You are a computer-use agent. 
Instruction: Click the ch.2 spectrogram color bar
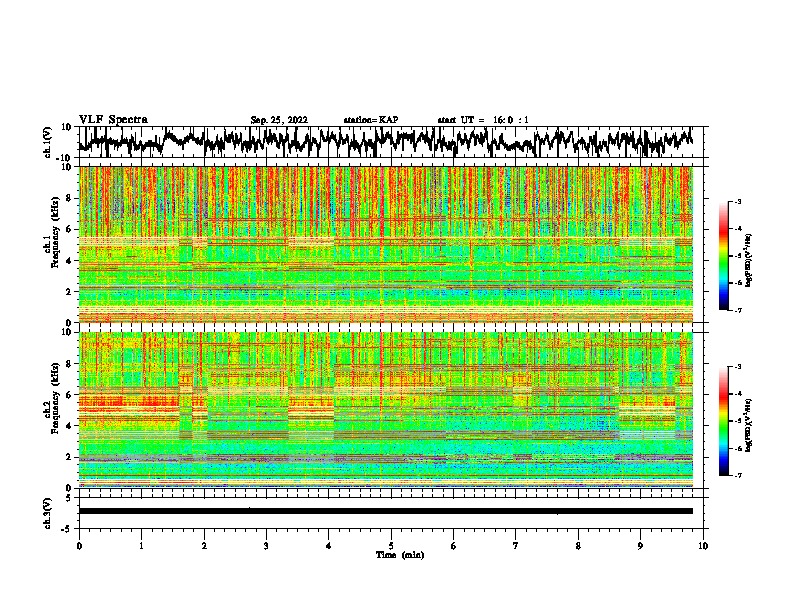(724, 421)
